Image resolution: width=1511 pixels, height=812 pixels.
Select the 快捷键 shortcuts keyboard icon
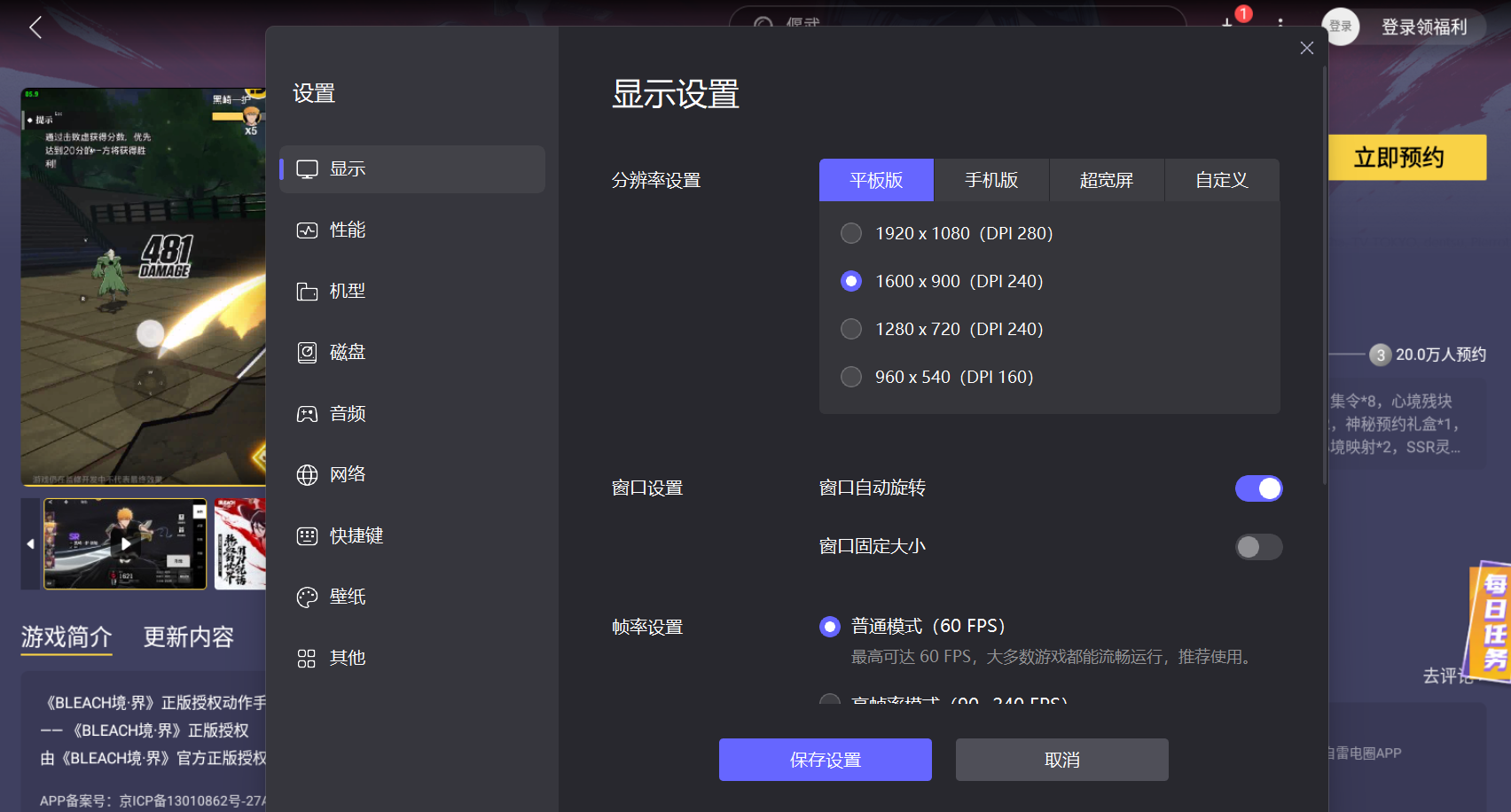[307, 536]
